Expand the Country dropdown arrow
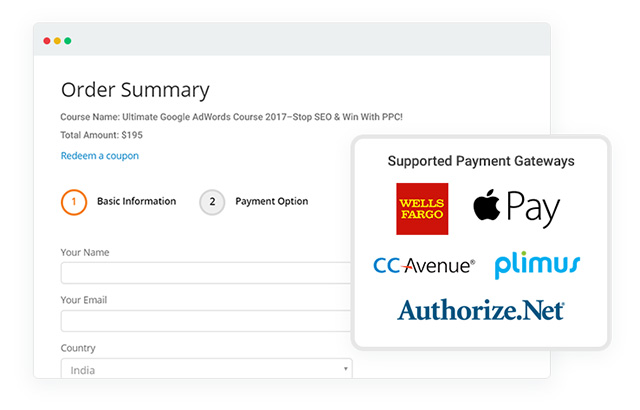This screenshot has height=410, width=640. [x=346, y=369]
